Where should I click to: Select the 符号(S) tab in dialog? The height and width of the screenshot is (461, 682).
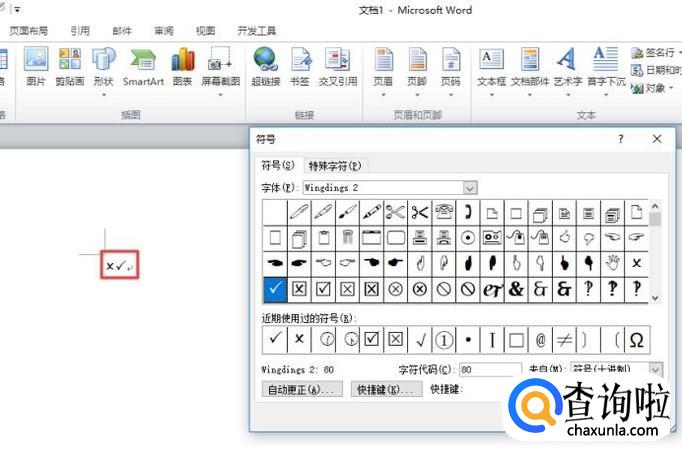pyautogui.click(x=278, y=166)
